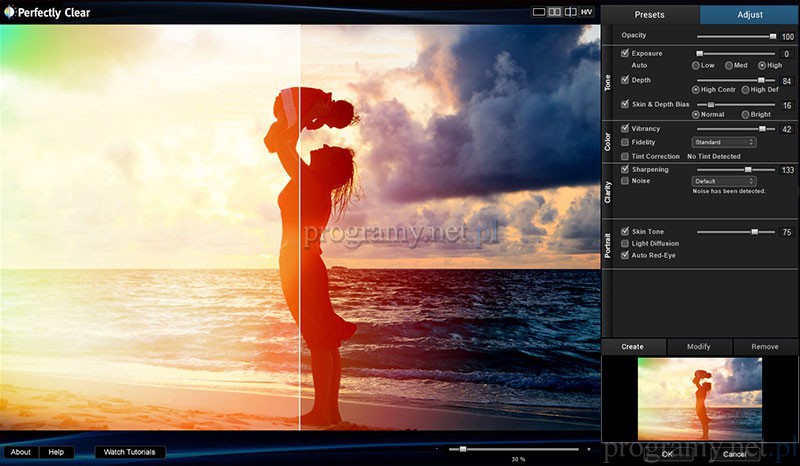The height and width of the screenshot is (466, 800).
Task: Toggle the H/V orientation icon
Action: pyautogui.click(x=586, y=12)
